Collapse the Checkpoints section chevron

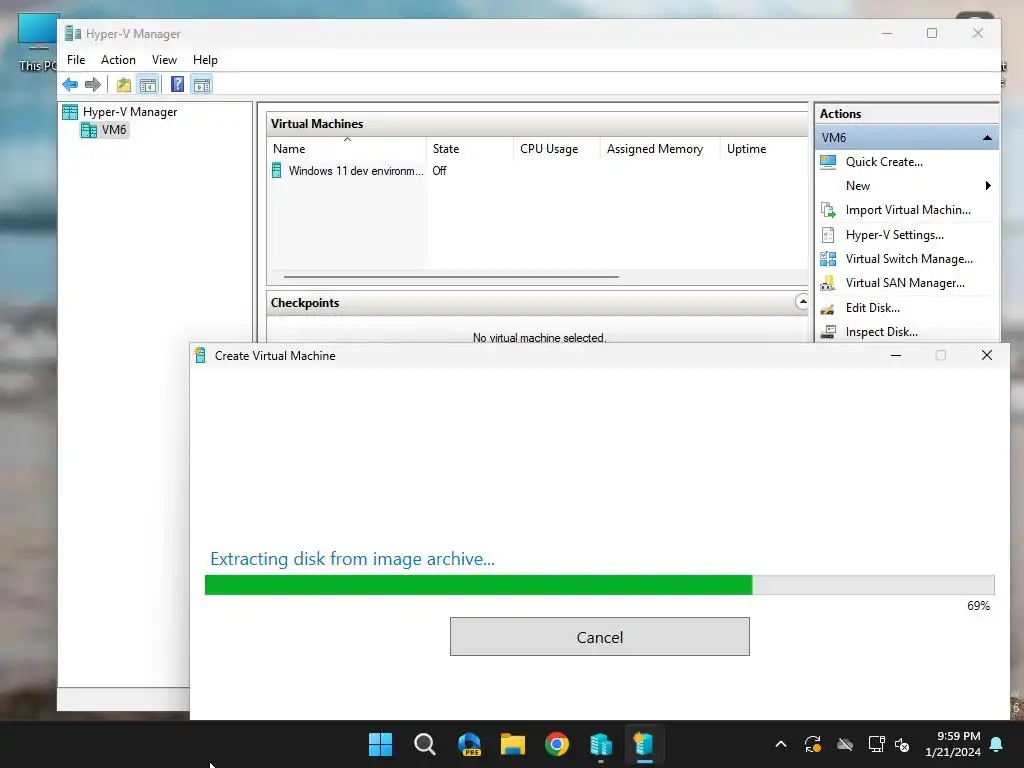802,302
